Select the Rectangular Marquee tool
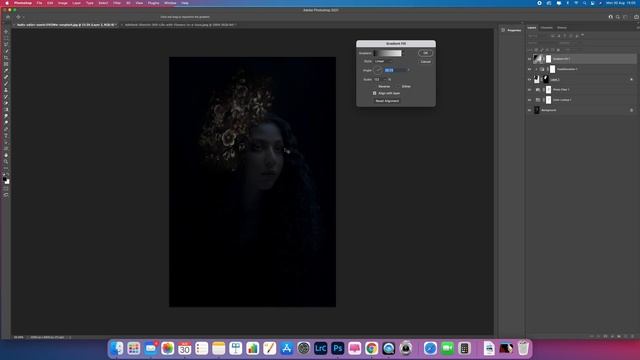 [6, 38]
